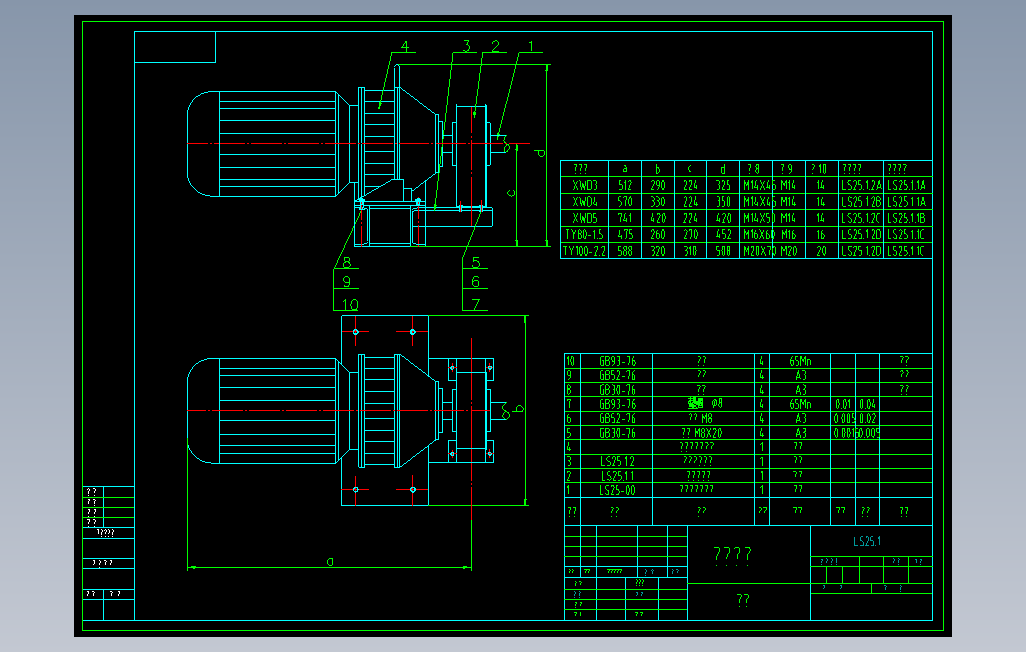Viewport: 1026px width, 652px height.
Task: Select the XWD5 model cell
Action: tap(585, 218)
